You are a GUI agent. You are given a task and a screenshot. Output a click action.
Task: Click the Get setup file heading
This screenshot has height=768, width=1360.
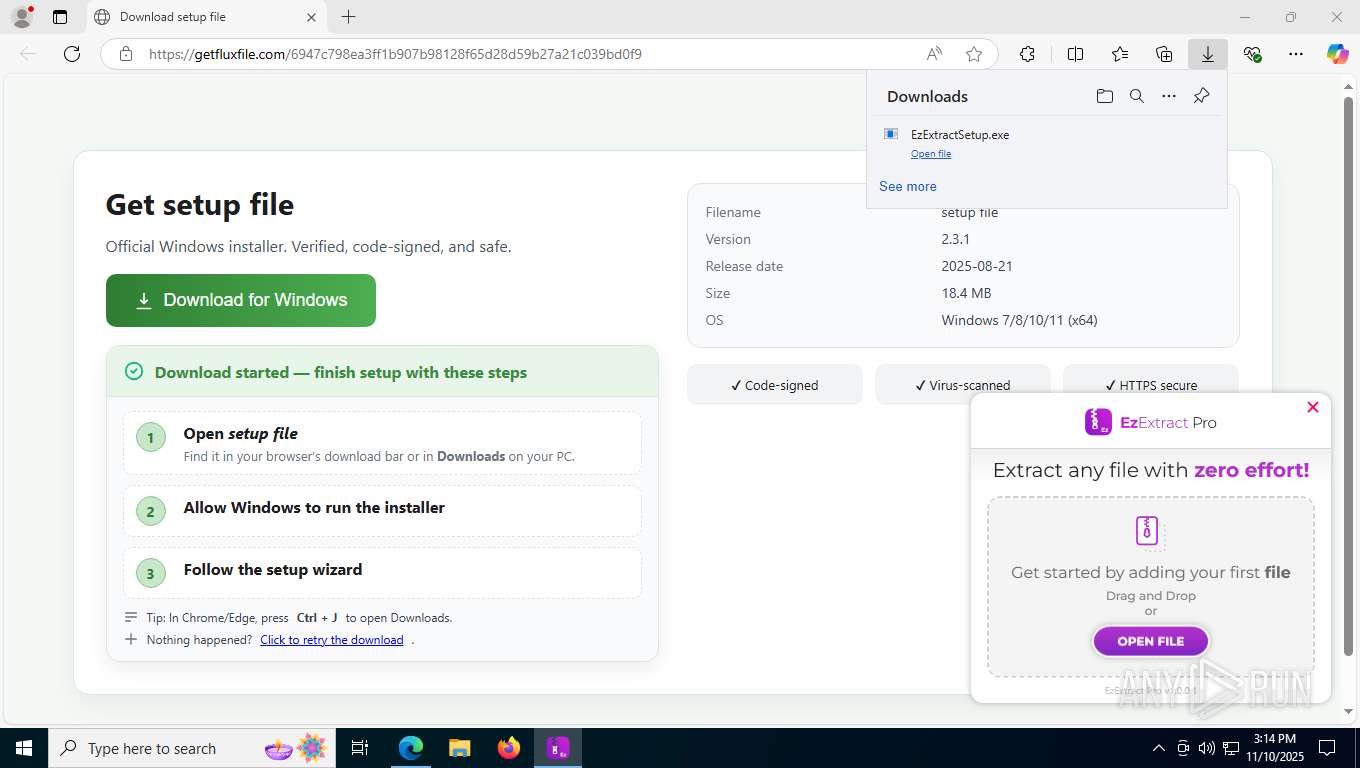(200, 205)
